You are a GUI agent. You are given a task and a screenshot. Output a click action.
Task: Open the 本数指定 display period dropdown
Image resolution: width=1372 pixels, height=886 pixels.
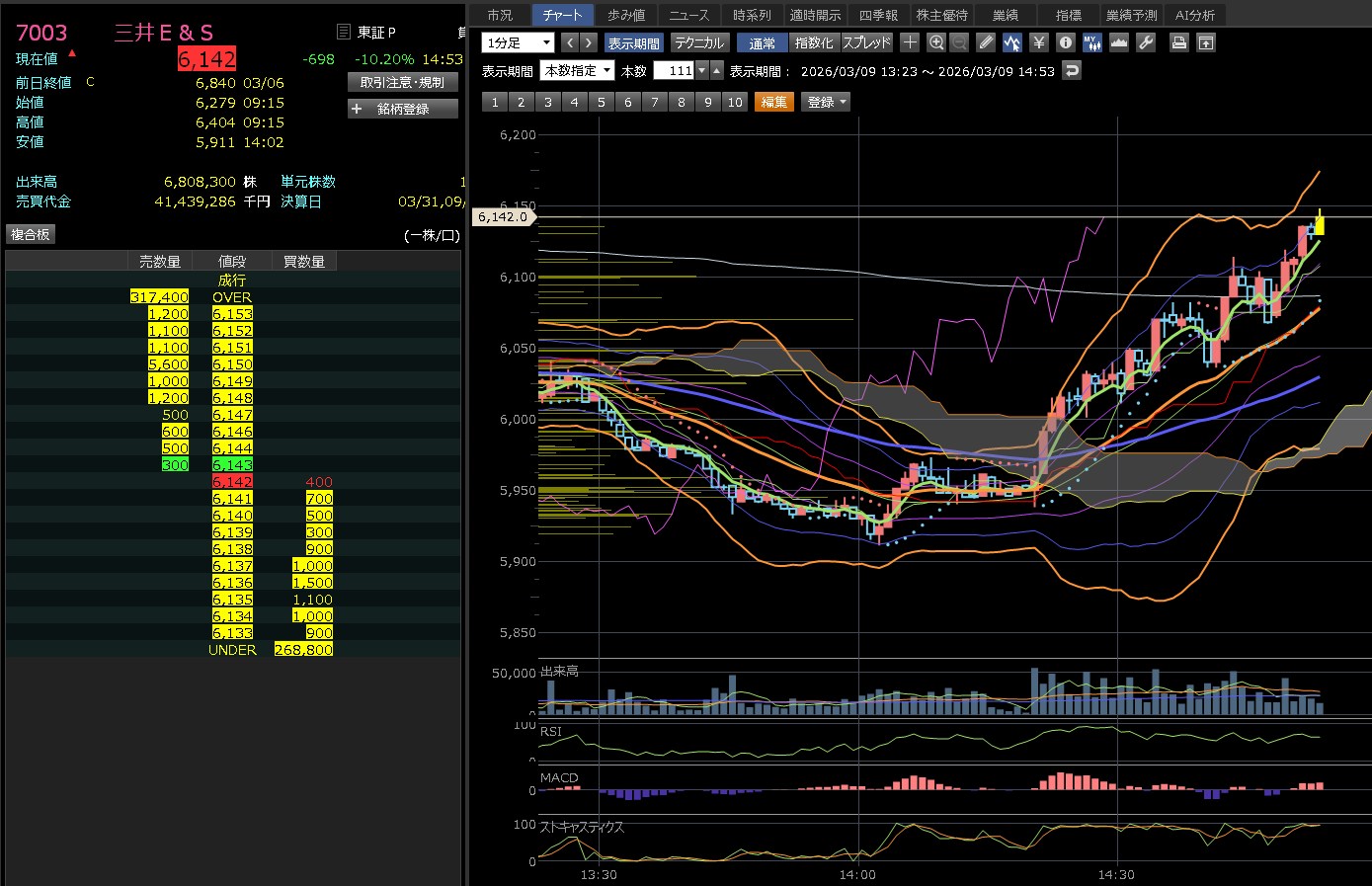tap(577, 70)
